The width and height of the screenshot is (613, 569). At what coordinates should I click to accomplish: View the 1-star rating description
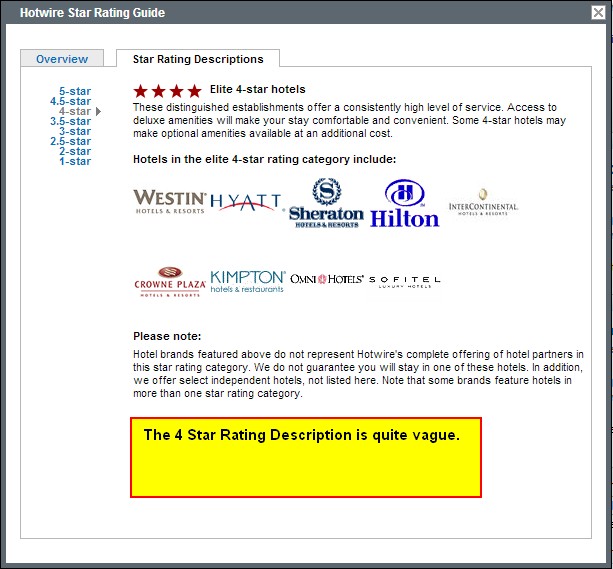point(75,161)
